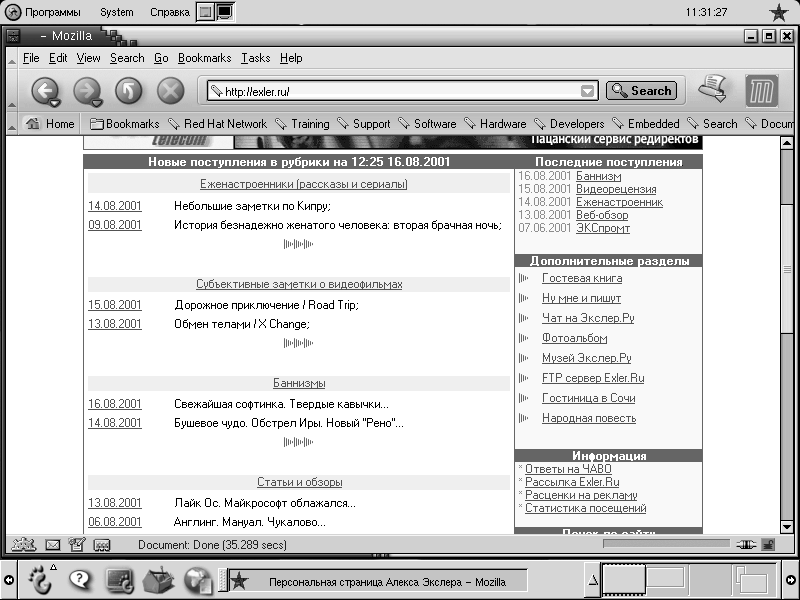Click the vertical scrollbar track
Image resolution: width=800 pixels, height=600 pixels.
click(x=787, y=400)
